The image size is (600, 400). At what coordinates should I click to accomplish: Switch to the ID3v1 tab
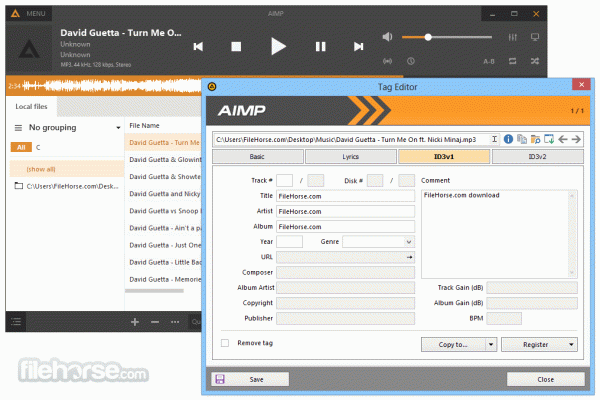coord(444,157)
